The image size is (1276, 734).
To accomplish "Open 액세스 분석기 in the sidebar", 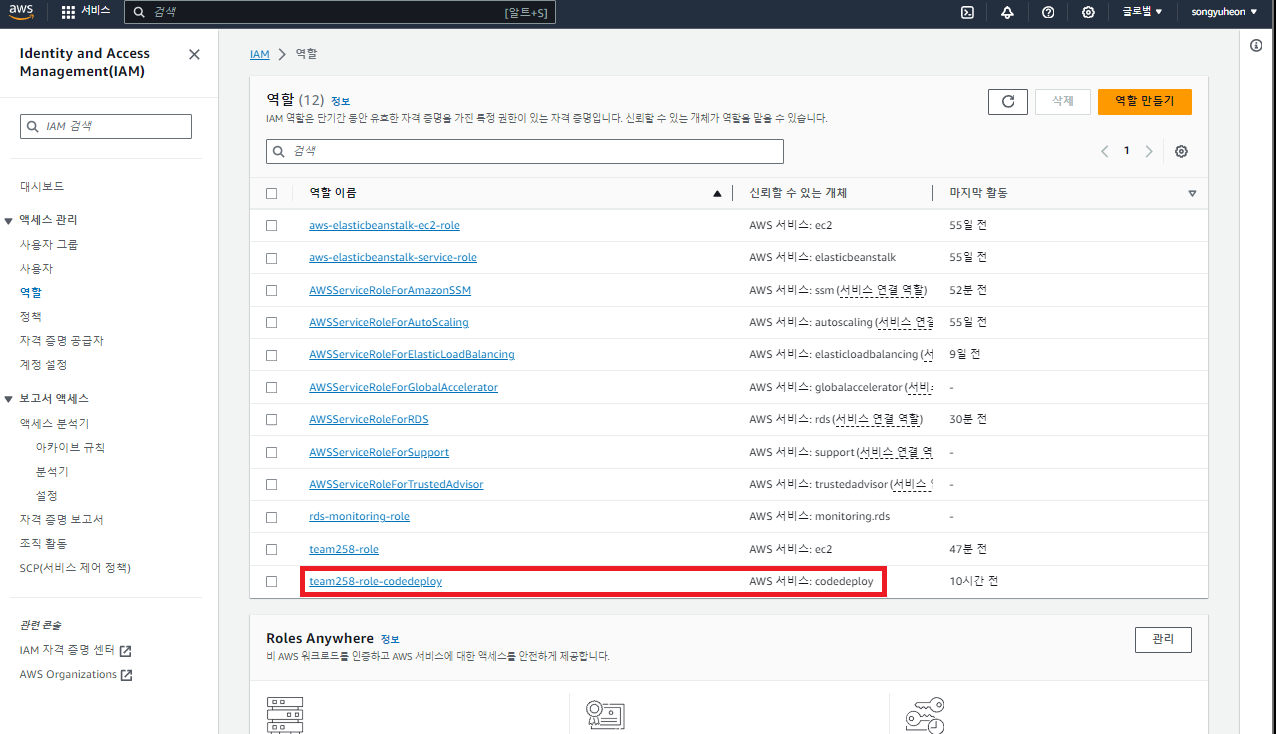I will (54, 423).
